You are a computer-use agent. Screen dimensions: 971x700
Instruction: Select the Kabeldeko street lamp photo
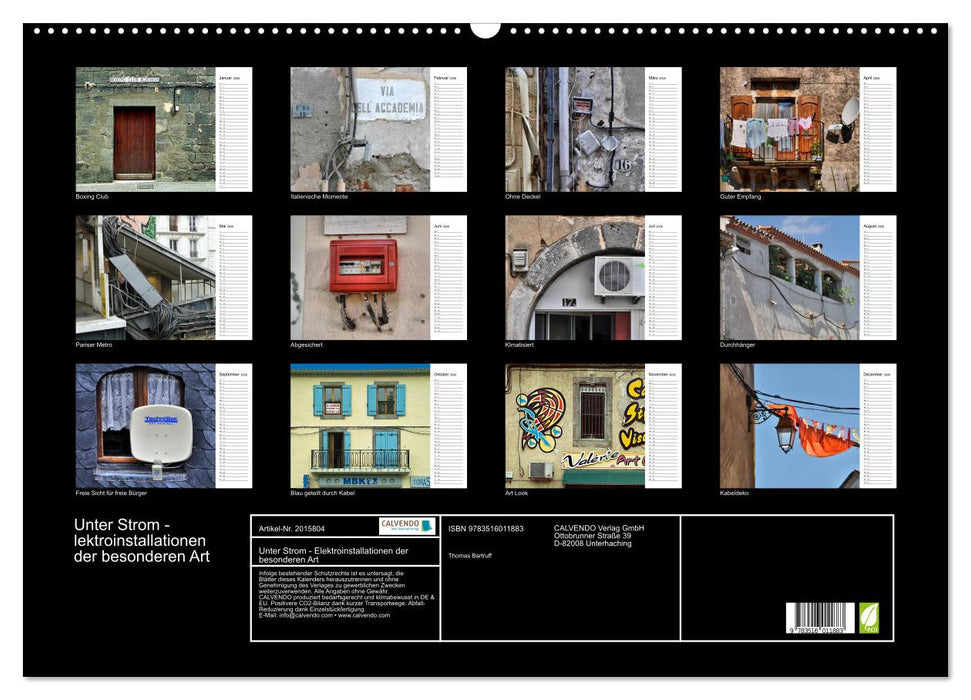pos(790,425)
